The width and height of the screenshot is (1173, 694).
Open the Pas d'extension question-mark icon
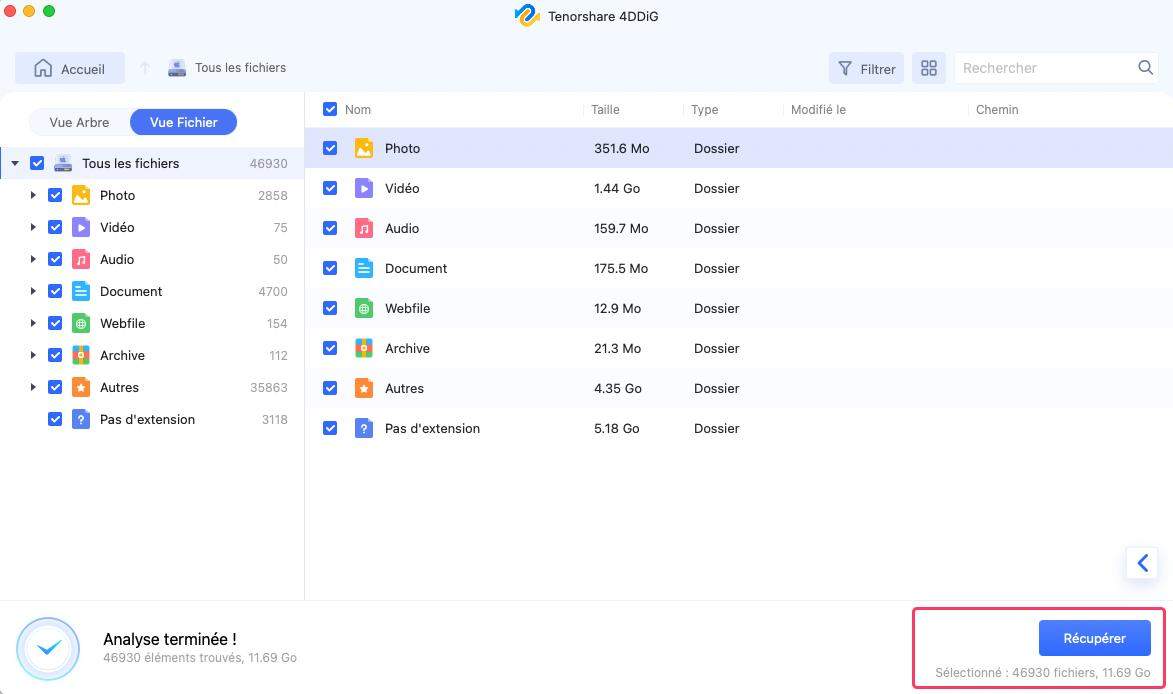tap(365, 428)
